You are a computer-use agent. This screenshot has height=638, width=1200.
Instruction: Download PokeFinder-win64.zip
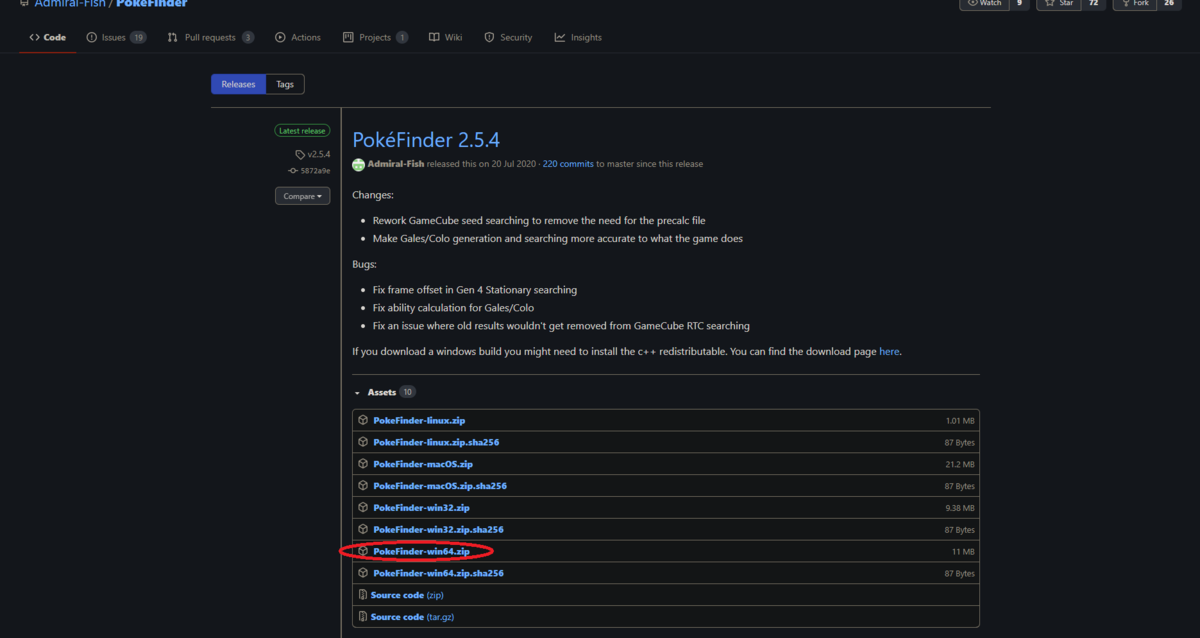[421, 551]
